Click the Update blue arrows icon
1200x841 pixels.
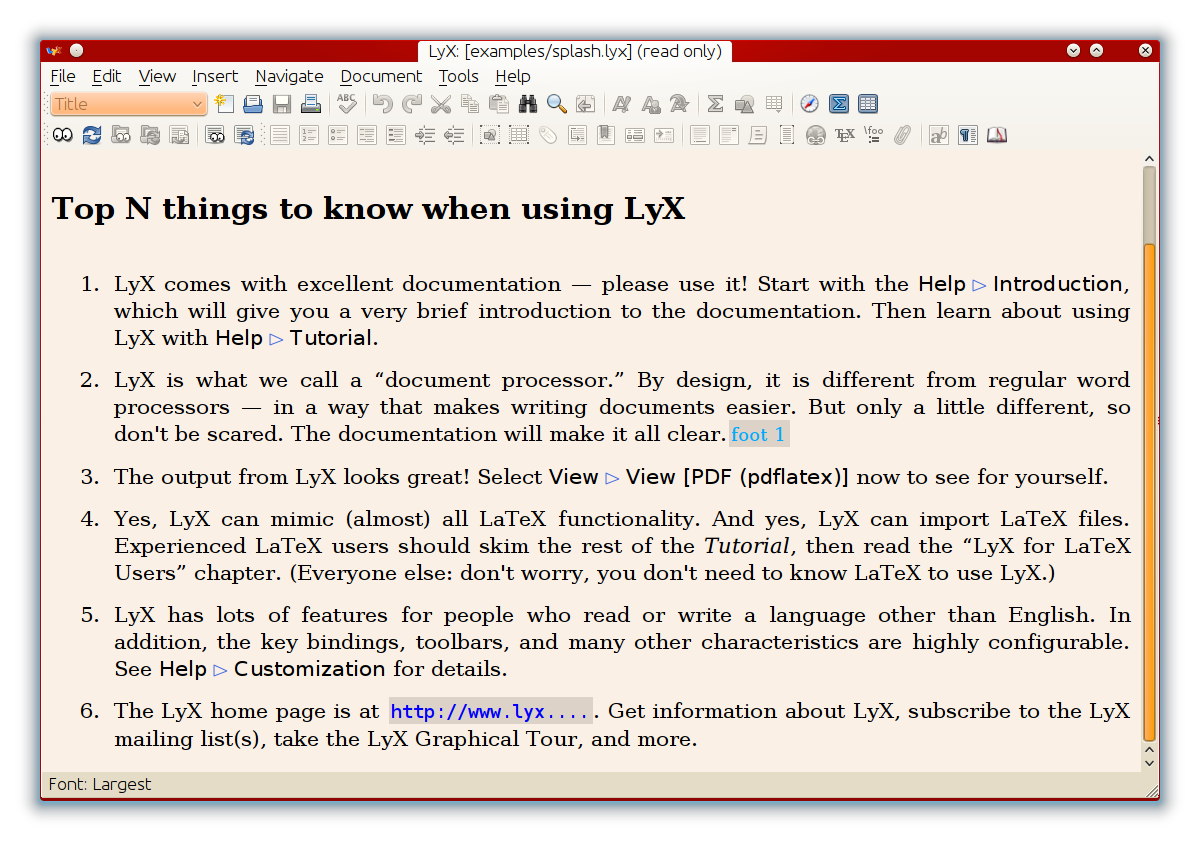(92, 135)
